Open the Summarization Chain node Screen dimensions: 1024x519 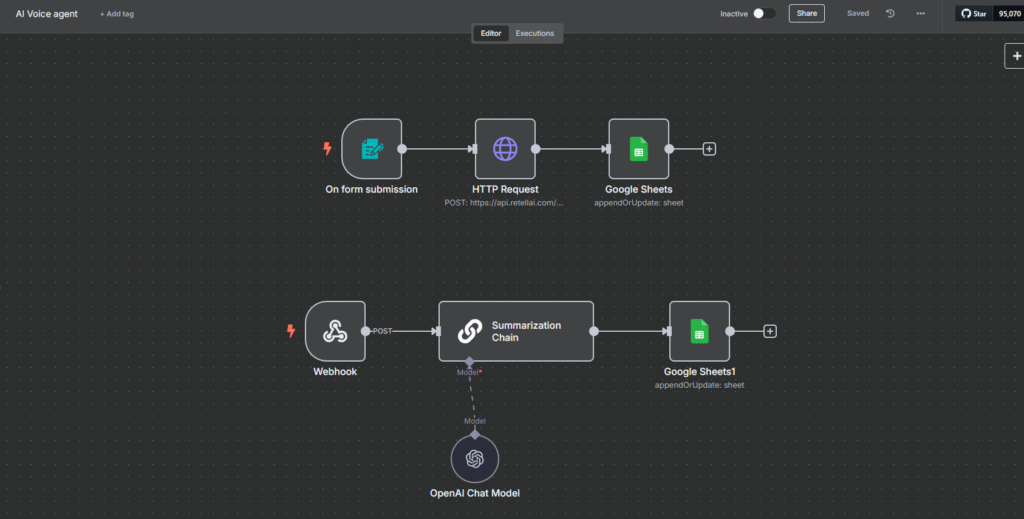click(x=516, y=331)
